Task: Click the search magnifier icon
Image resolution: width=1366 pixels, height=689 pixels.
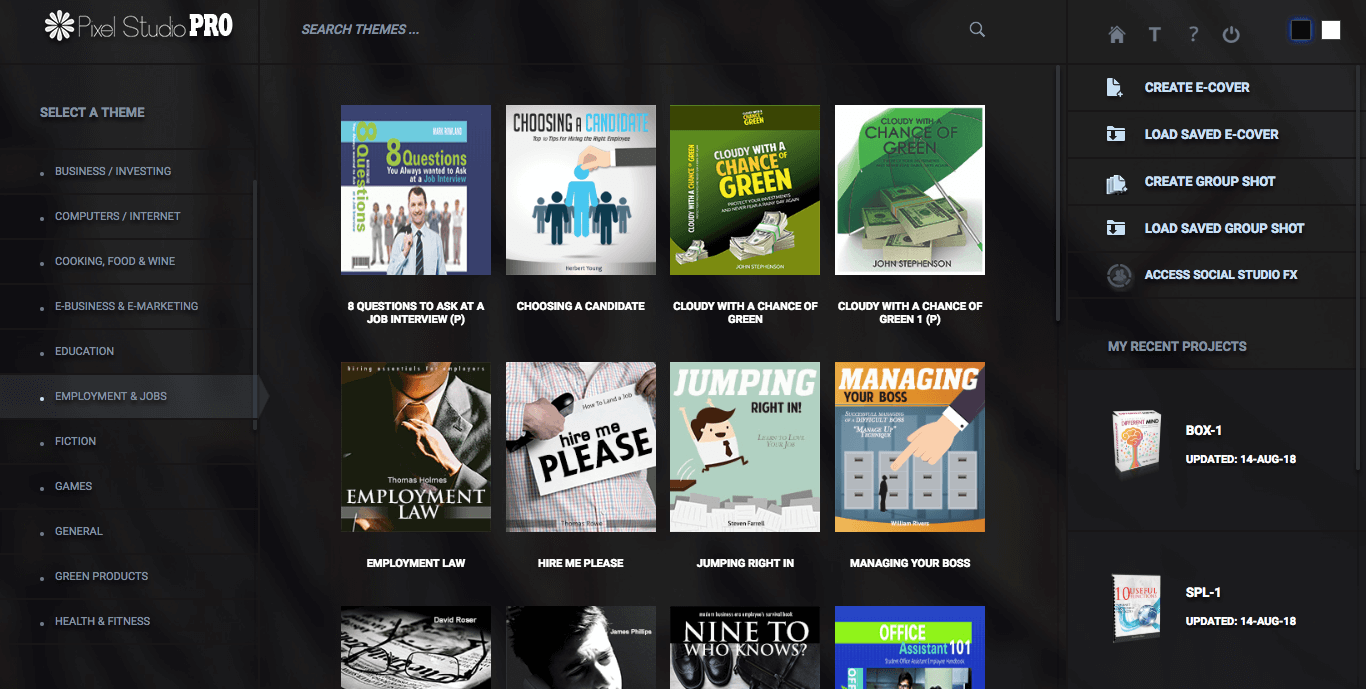Action: click(x=977, y=29)
